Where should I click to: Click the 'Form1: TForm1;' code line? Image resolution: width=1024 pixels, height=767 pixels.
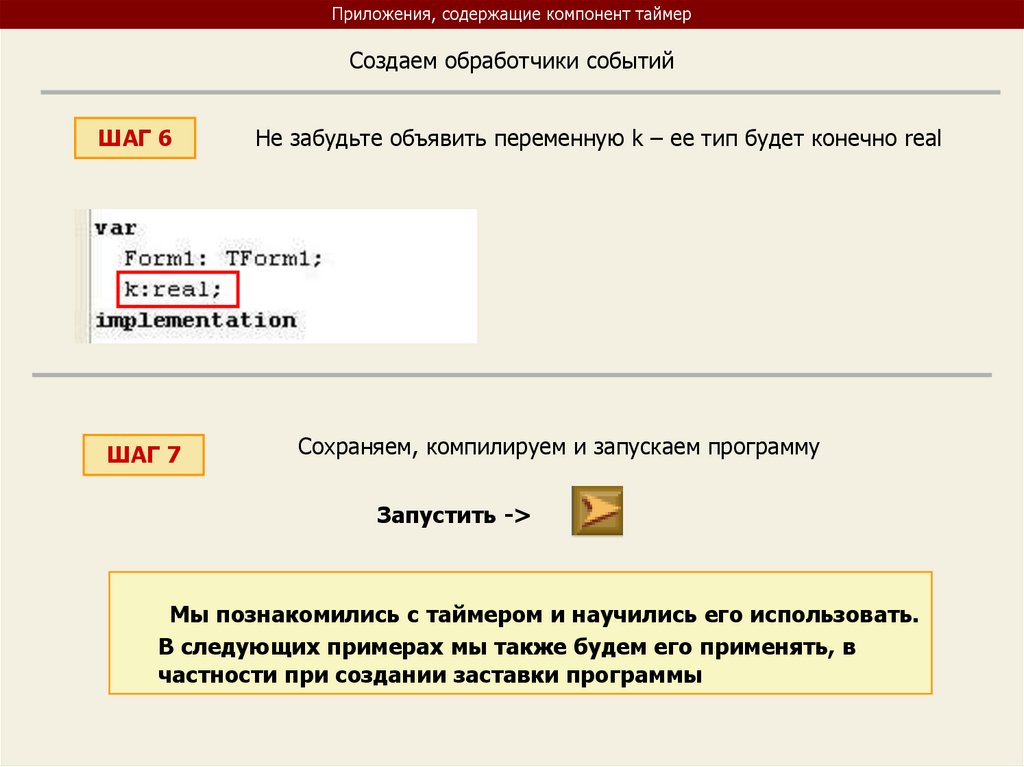pyautogui.click(x=223, y=258)
